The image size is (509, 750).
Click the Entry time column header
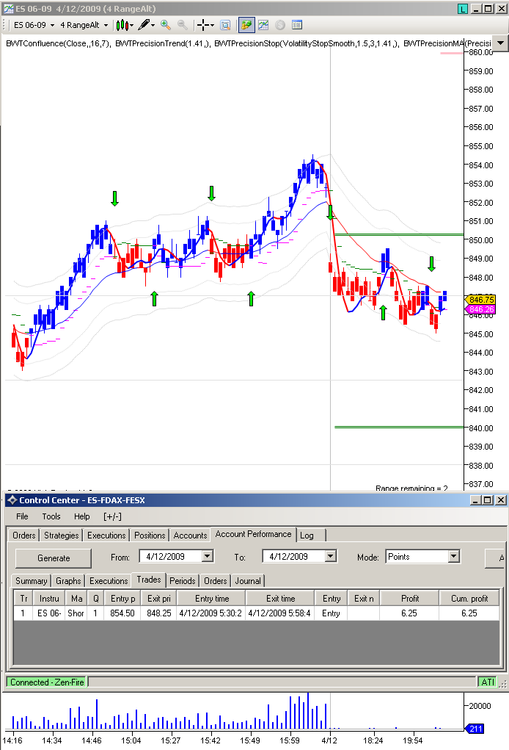coord(211,598)
